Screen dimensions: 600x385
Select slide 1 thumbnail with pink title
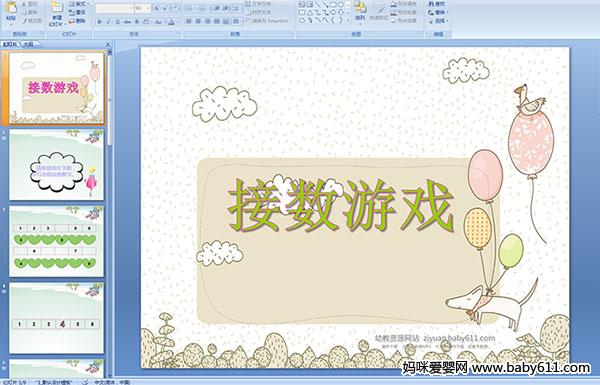(56, 88)
